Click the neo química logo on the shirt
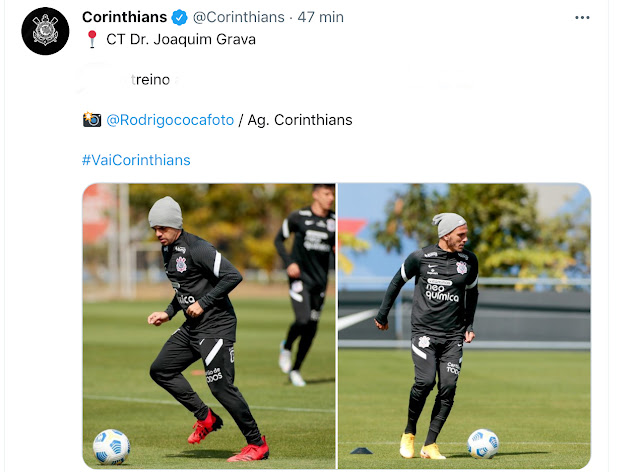Screen dimensions: 639x472 [442, 292]
